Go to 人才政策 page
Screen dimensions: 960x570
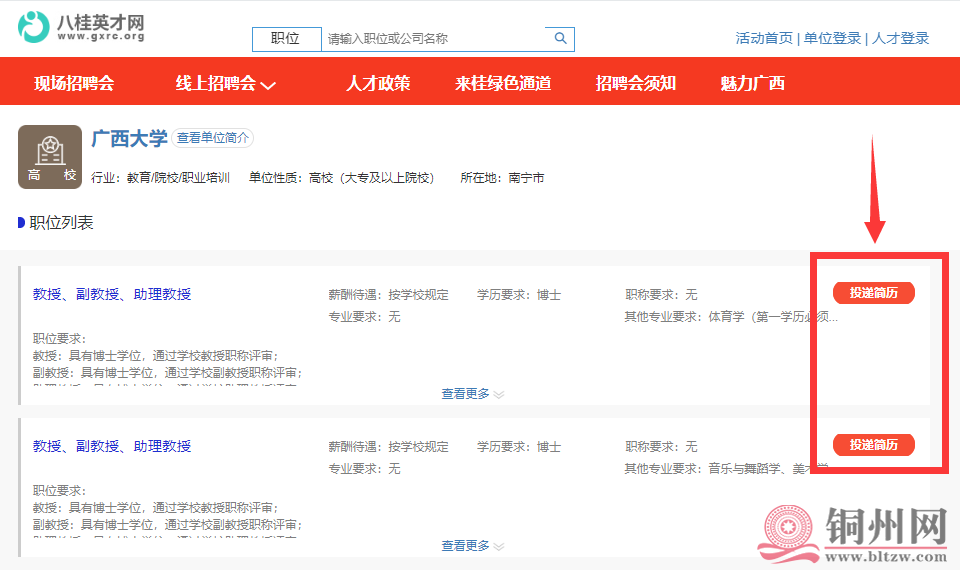[378, 83]
